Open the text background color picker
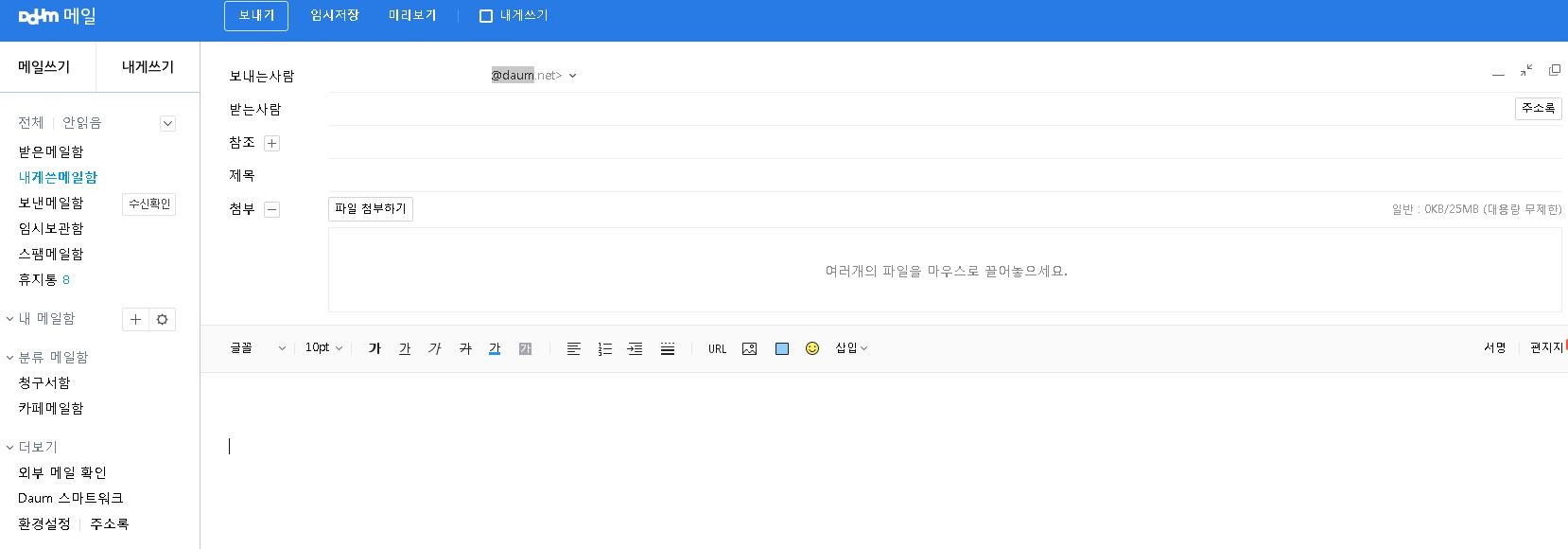The width and height of the screenshot is (1568, 549). pos(525,348)
